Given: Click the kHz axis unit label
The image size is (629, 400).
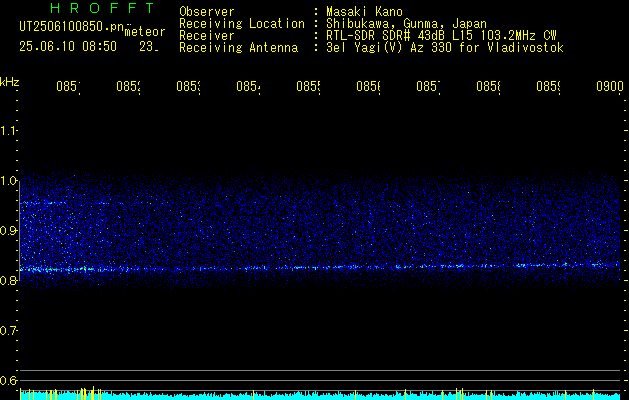Looking at the screenshot, I should tap(10, 82).
